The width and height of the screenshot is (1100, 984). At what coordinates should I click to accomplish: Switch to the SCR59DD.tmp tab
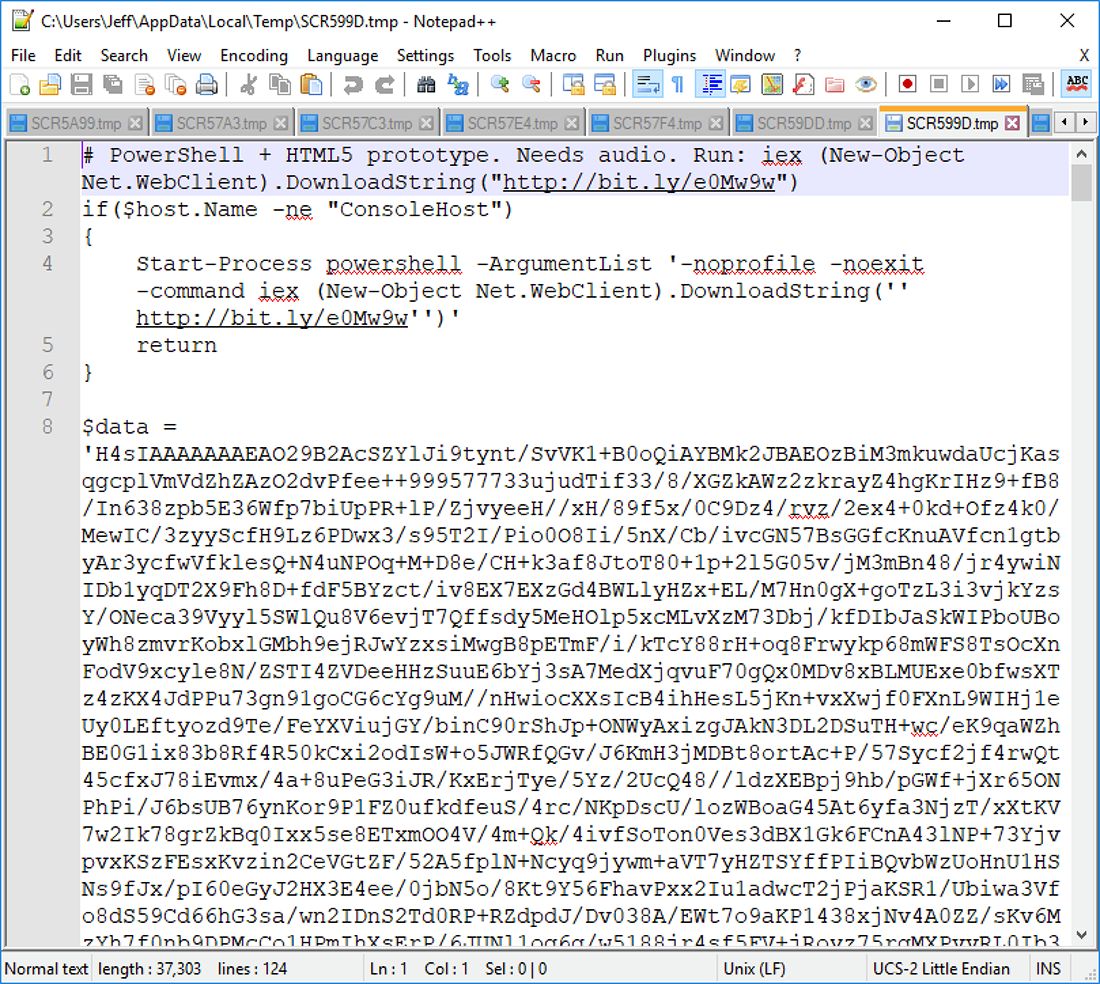(804, 123)
